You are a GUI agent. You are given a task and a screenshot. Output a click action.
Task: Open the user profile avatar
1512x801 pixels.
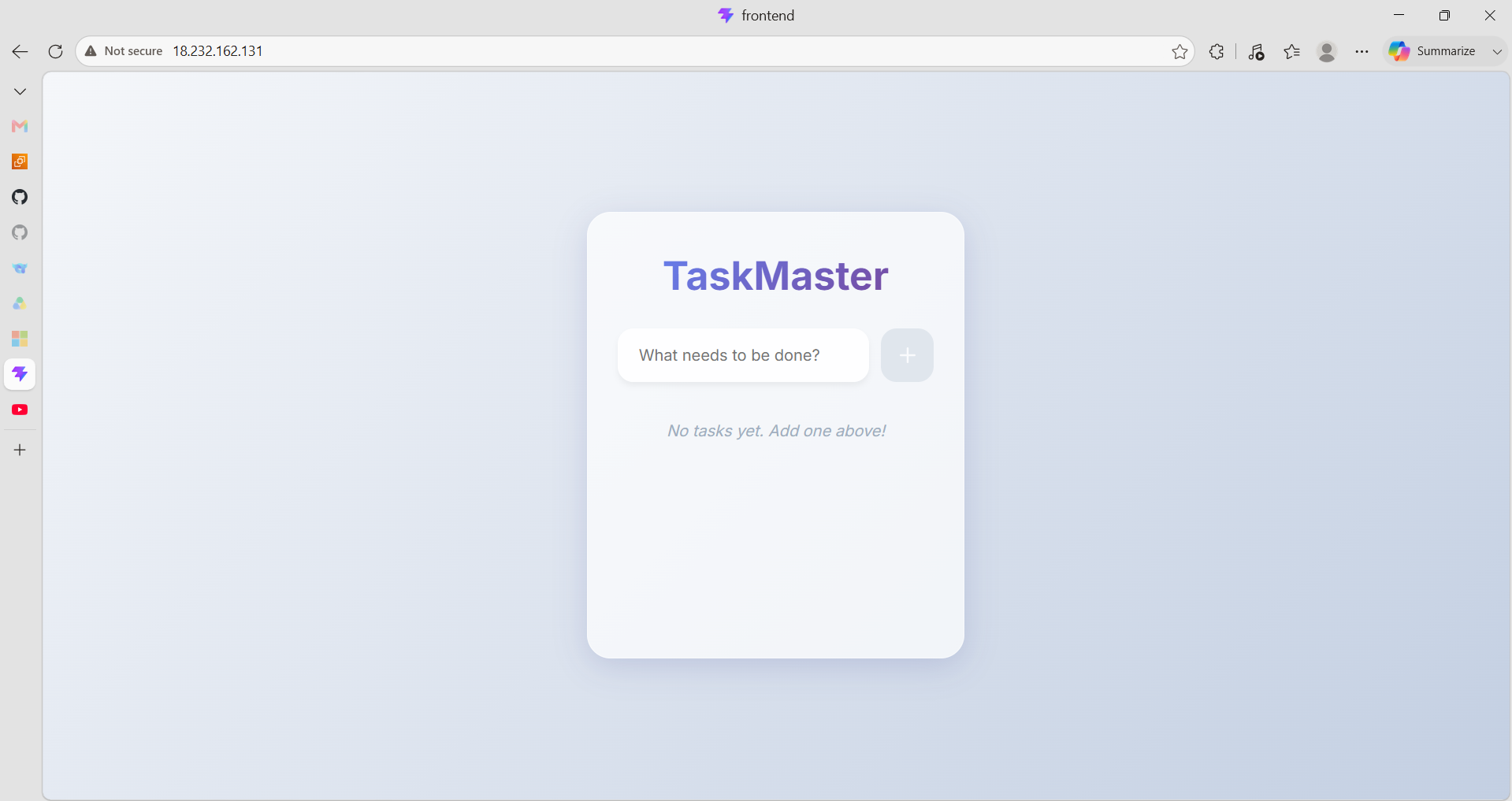click(1327, 51)
